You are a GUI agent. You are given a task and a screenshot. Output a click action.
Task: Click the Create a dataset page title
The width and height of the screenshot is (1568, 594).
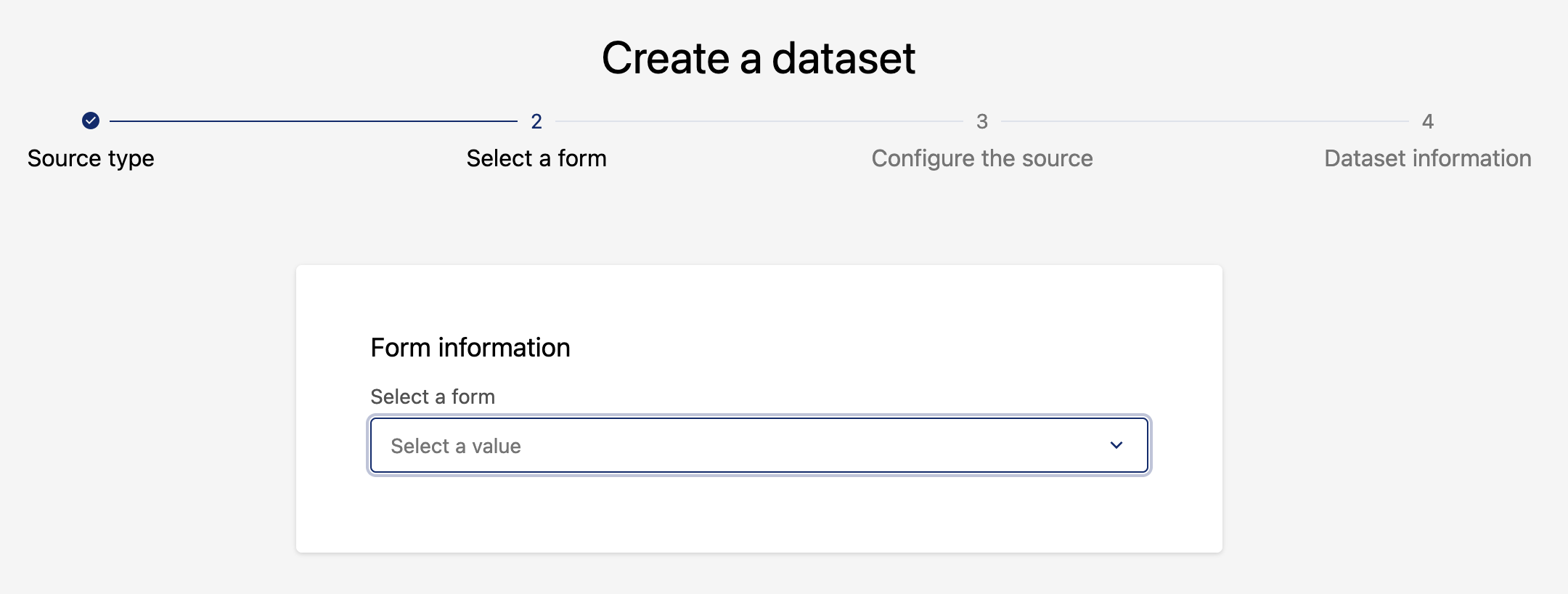pos(759,58)
